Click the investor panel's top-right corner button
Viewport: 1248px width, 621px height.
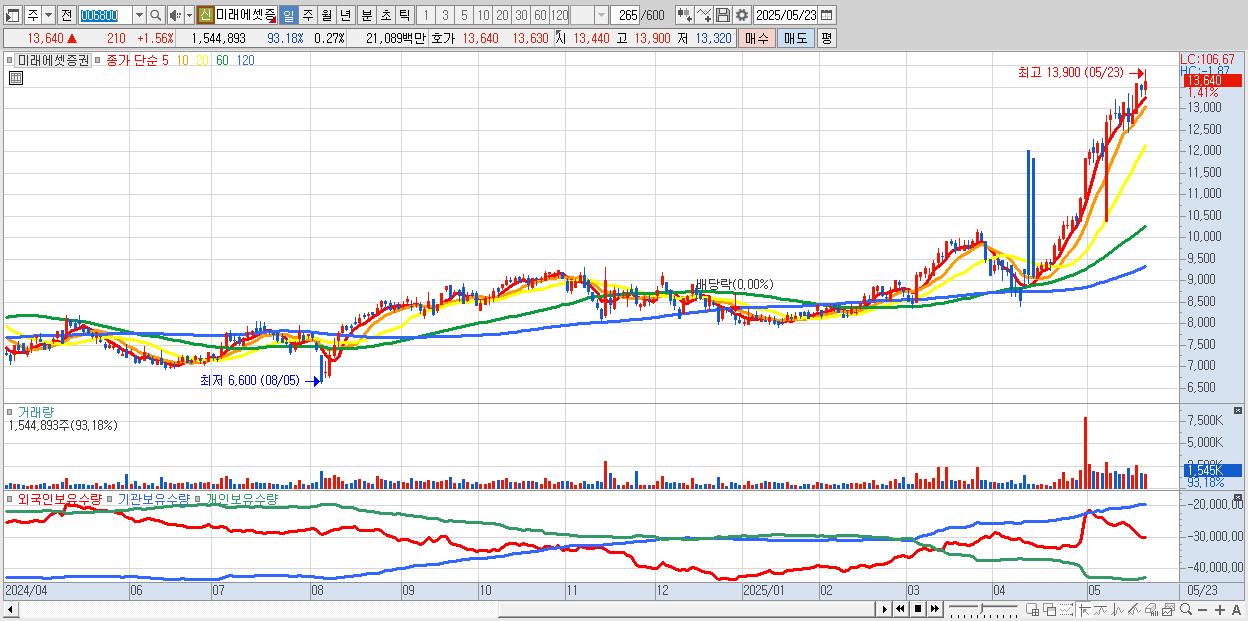(x=1240, y=497)
